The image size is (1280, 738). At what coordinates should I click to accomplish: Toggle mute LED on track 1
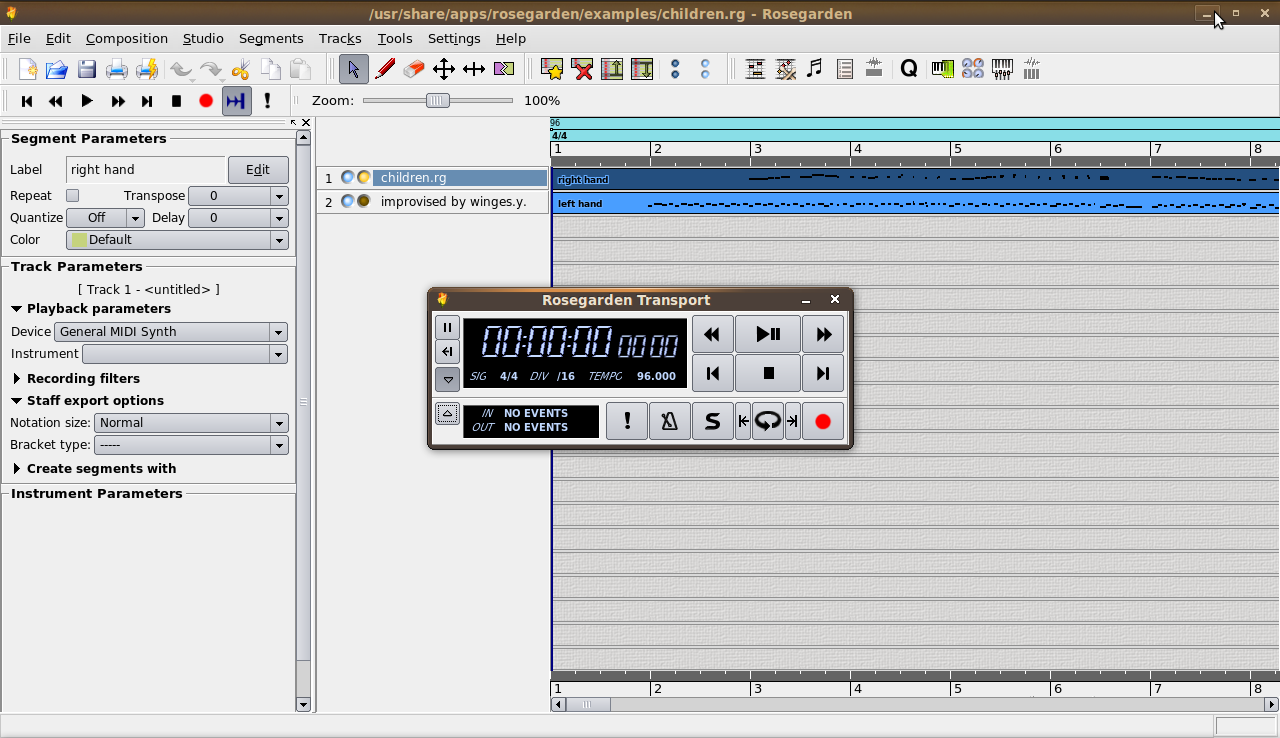coord(347,178)
